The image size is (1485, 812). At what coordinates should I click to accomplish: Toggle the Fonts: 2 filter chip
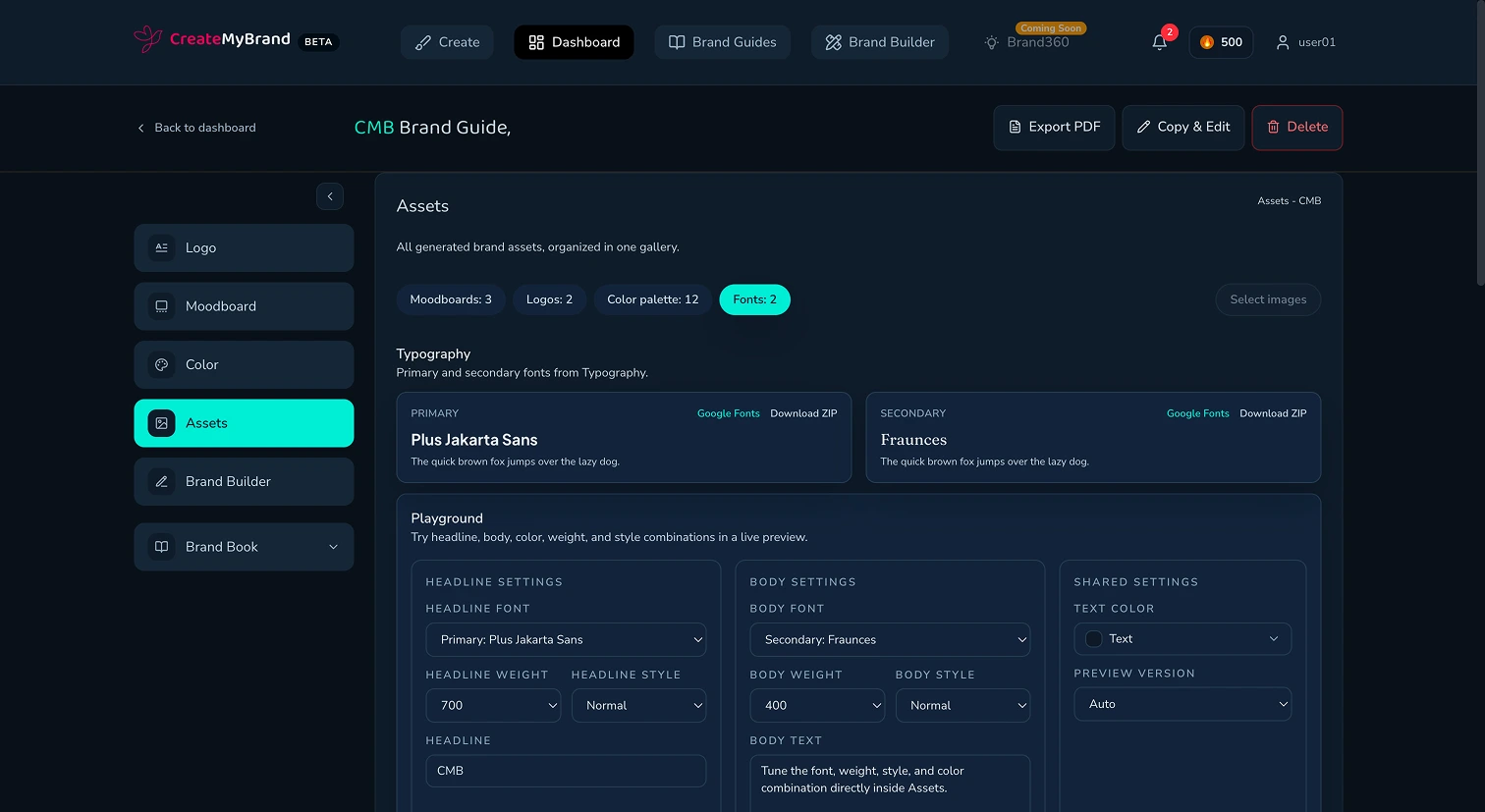coord(754,299)
